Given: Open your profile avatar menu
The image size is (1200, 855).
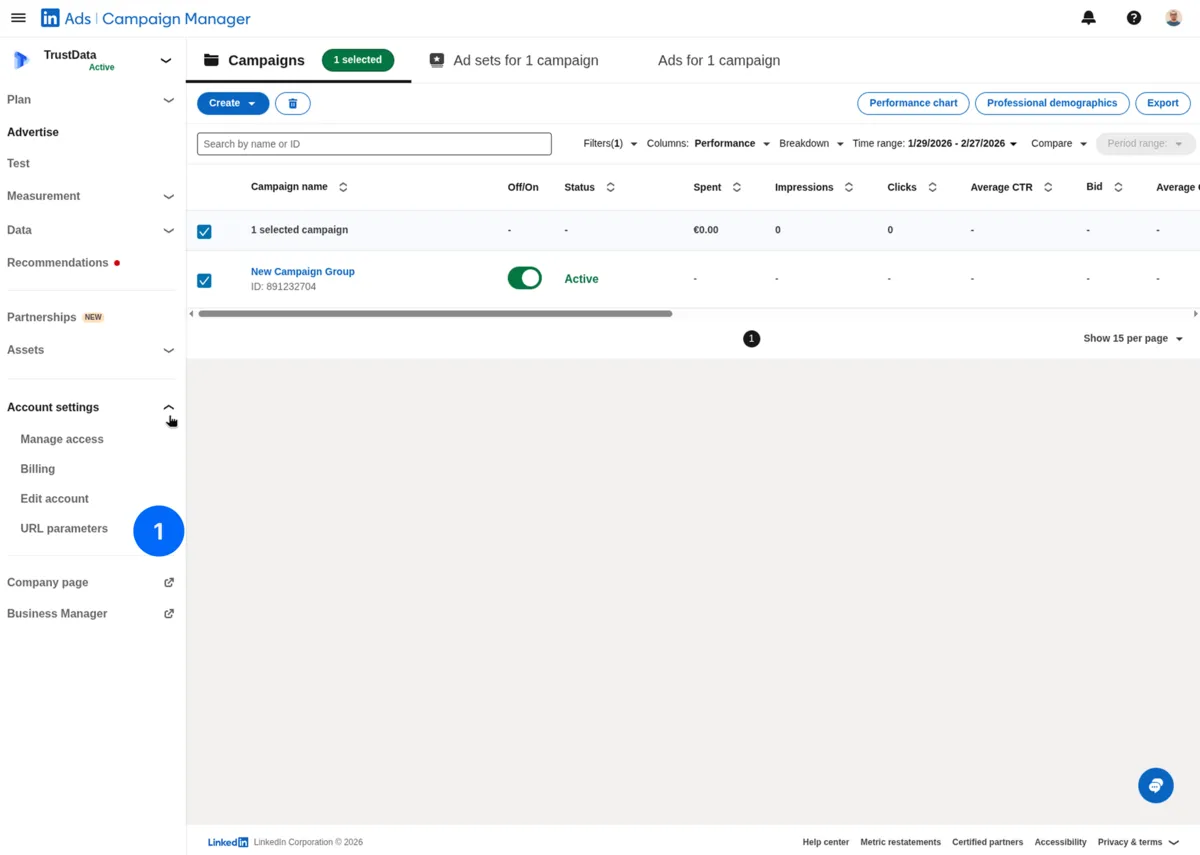Looking at the screenshot, I should pos(1173,17).
